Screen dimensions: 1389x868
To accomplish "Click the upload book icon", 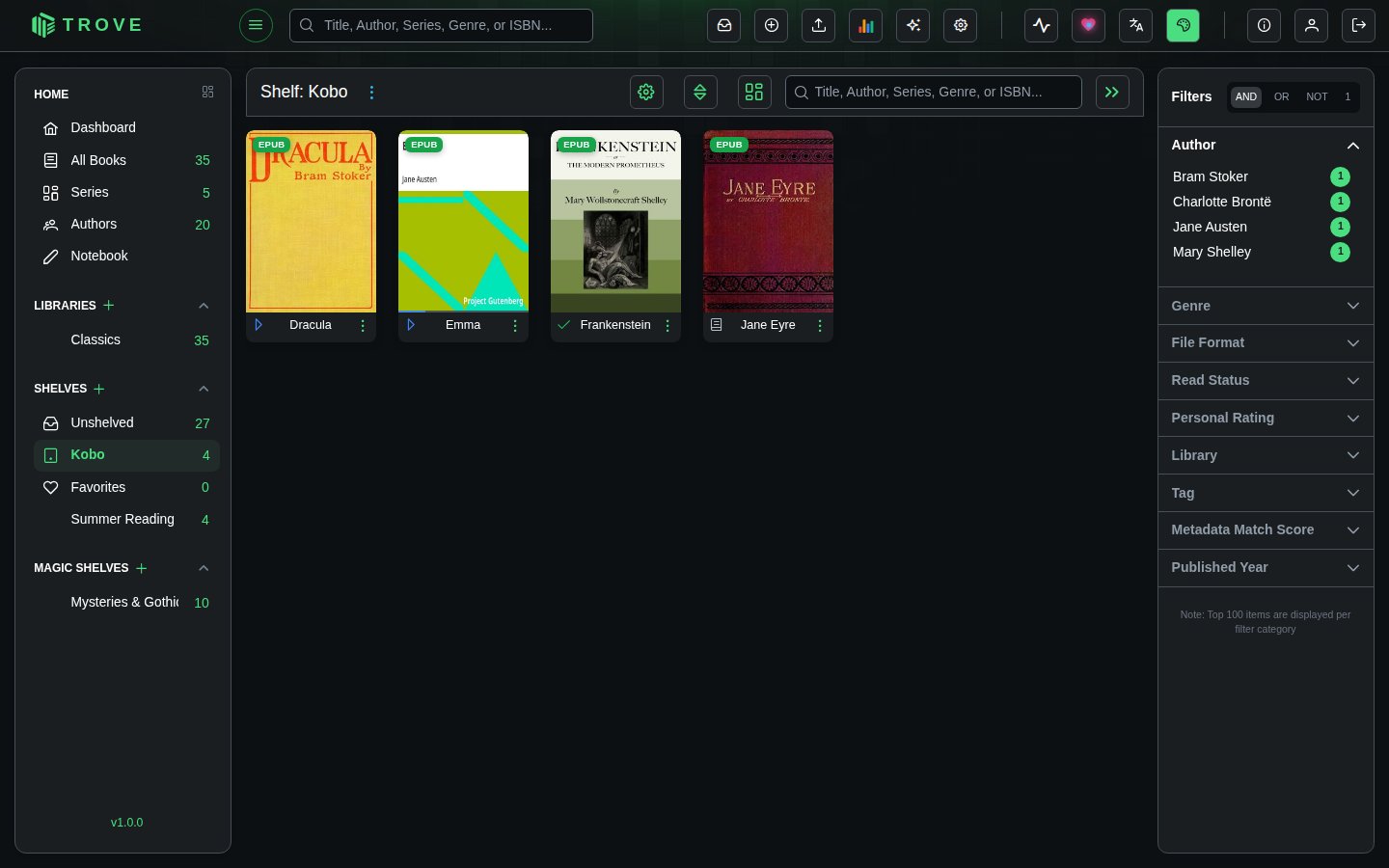I will (819, 25).
